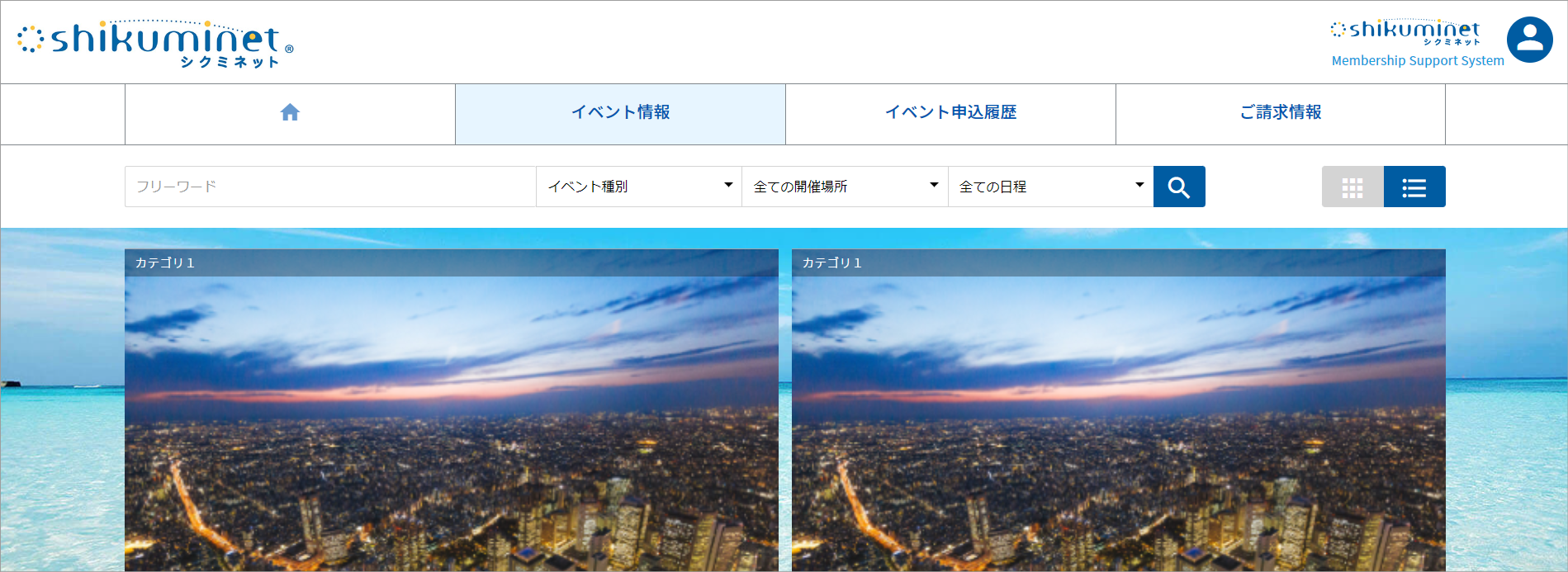The width and height of the screenshot is (1568, 572).
Task: Go to the イベント申込履歴 tab
Action: [x=950, y=113]
